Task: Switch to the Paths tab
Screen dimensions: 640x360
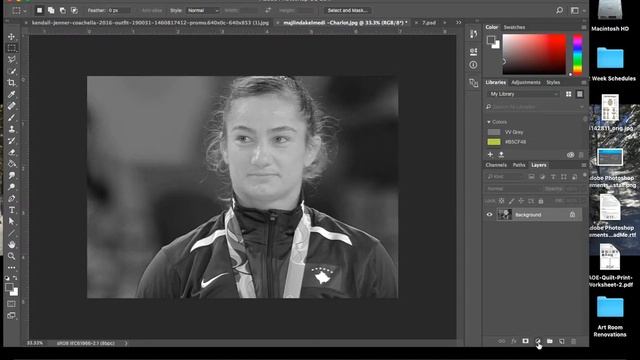Action: (x=519, y=165)
